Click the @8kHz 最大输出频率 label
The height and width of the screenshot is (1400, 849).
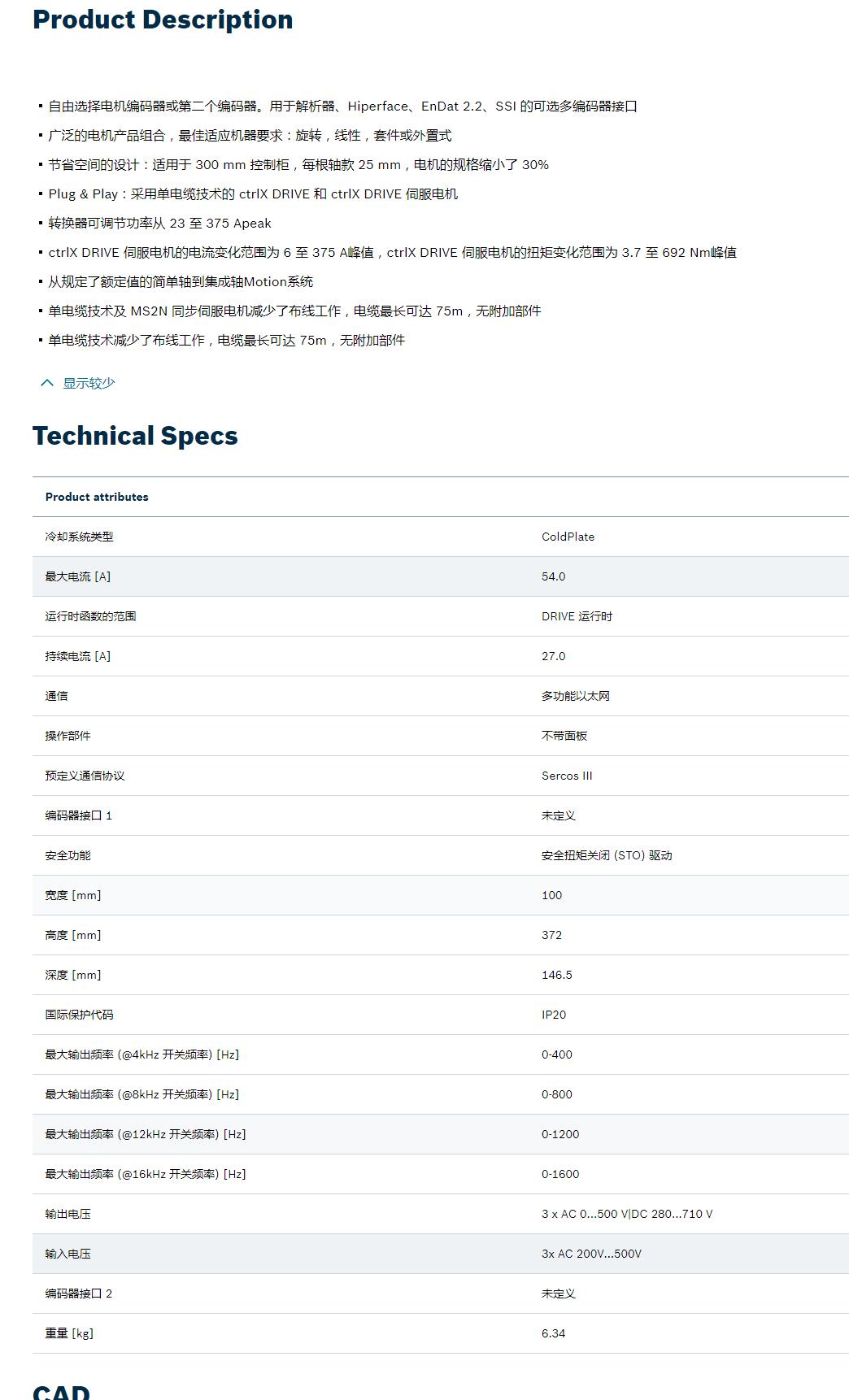click(x=142, y=1094)
